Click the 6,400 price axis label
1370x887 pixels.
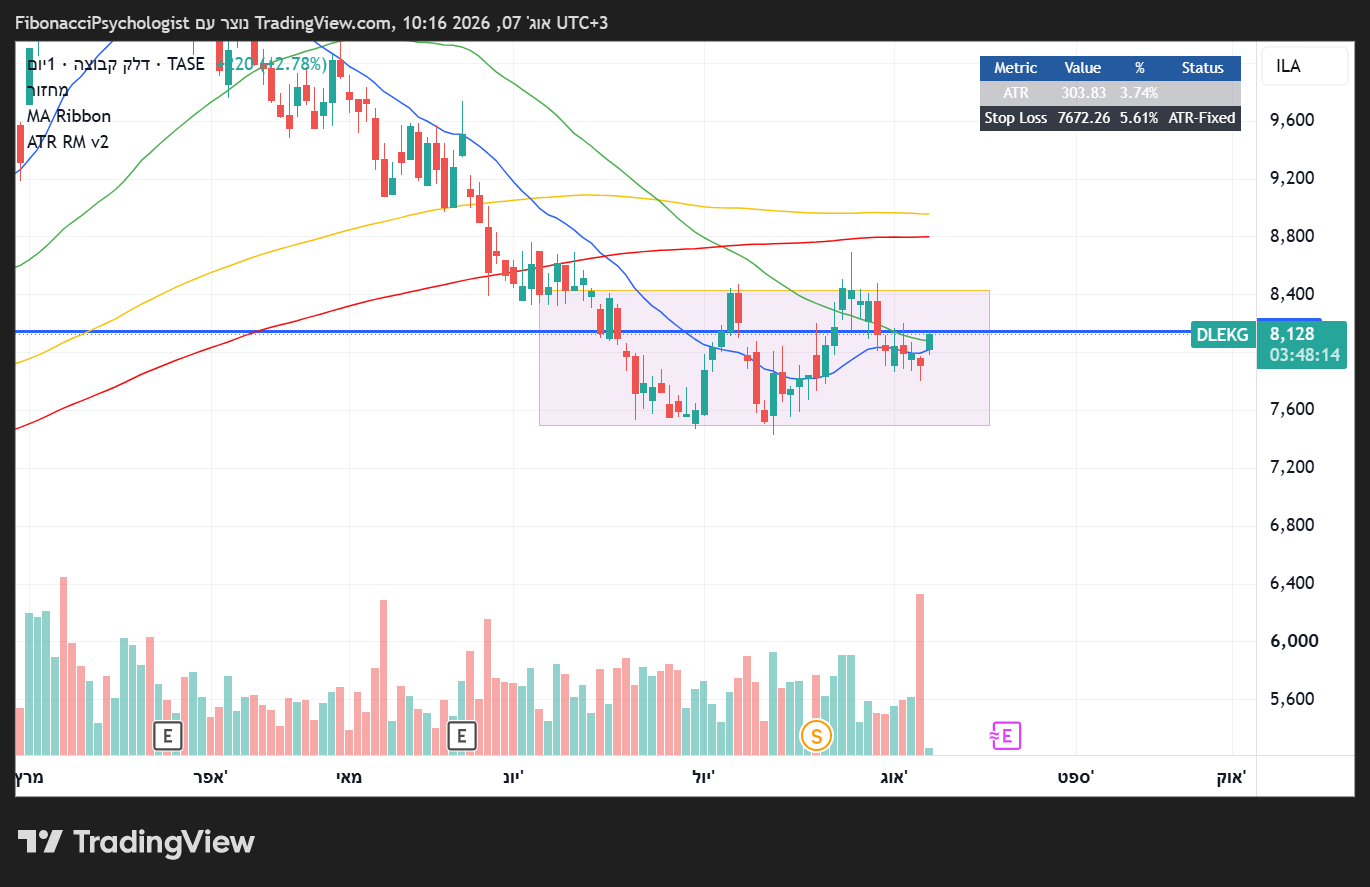(x=1290, y=583)
